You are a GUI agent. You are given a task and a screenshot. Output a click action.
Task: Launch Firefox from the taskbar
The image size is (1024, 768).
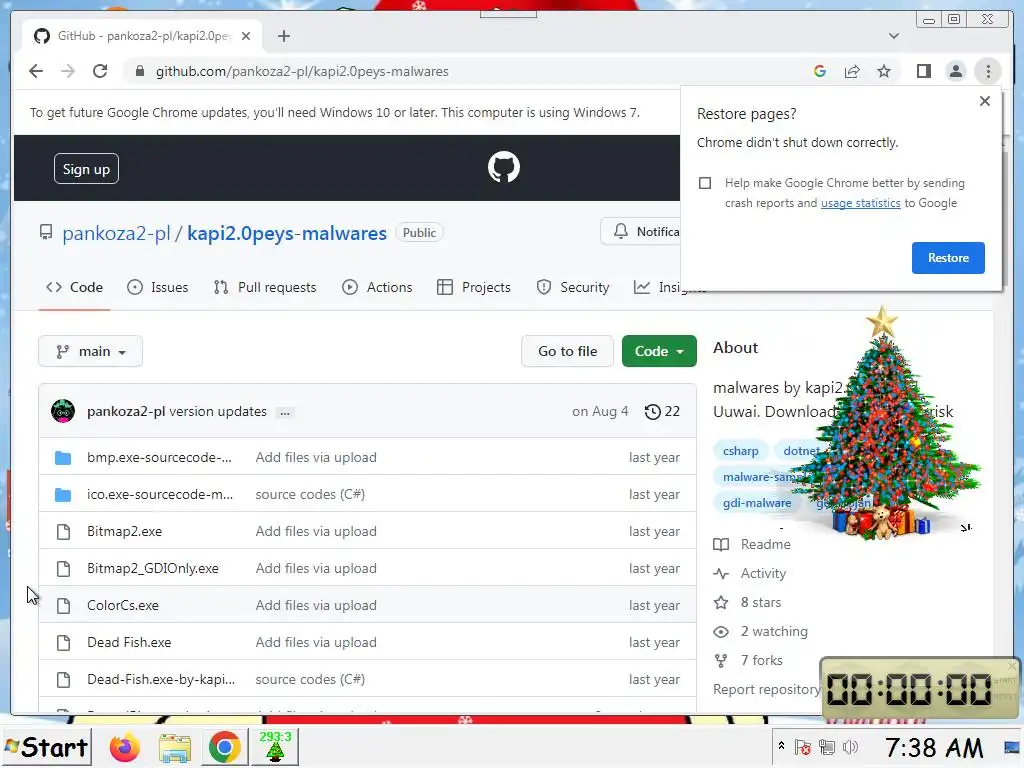point(124,748)
